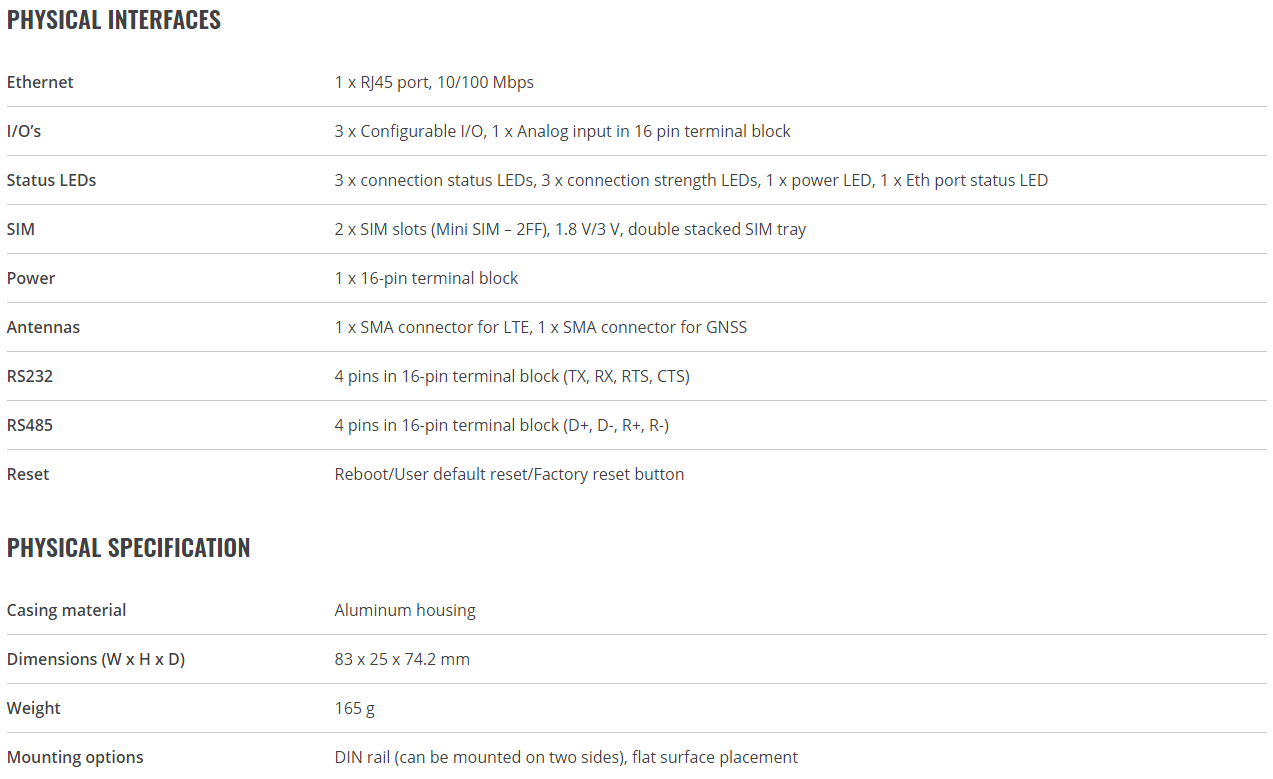1273x779 pixels.
Task: Click the SIM slots Mini SIM description
Action: click(x=570, y=229)
